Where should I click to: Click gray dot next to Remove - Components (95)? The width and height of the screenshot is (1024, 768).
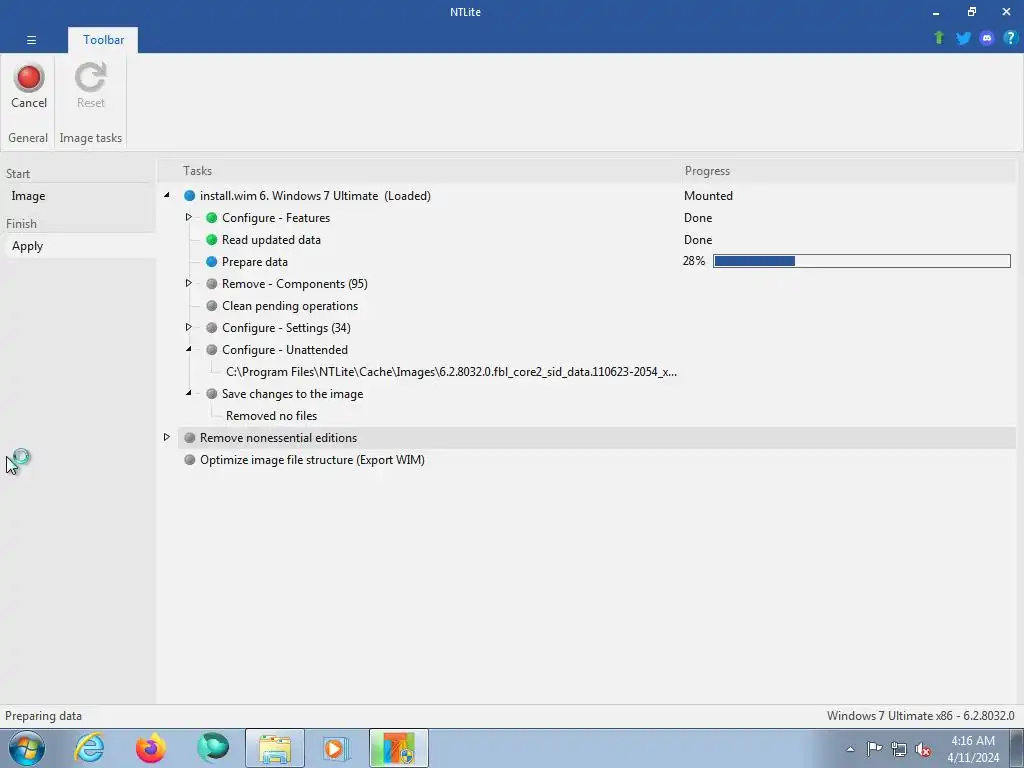click(212, 283)
